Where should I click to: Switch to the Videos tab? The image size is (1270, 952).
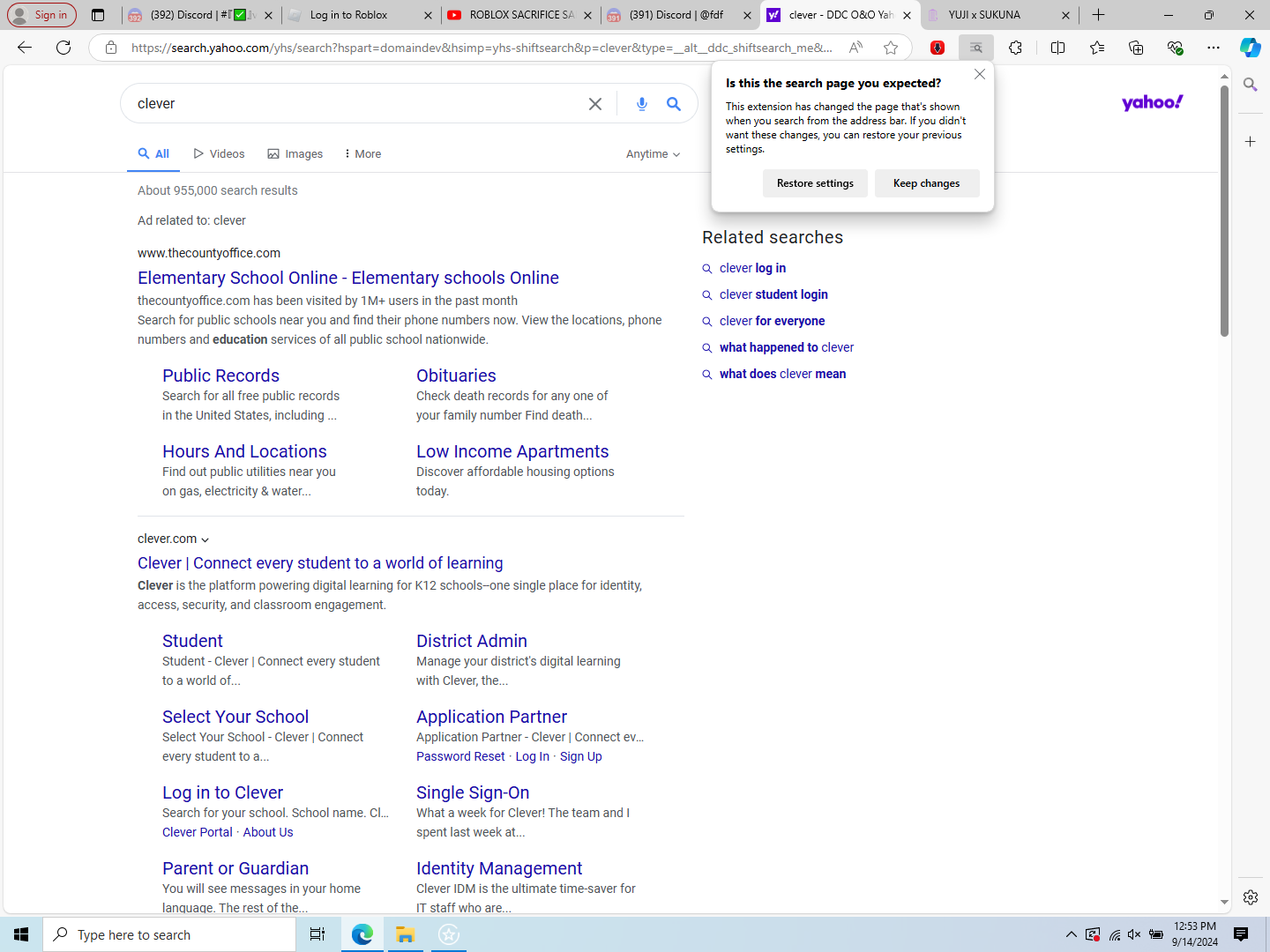tap(219, 154)
